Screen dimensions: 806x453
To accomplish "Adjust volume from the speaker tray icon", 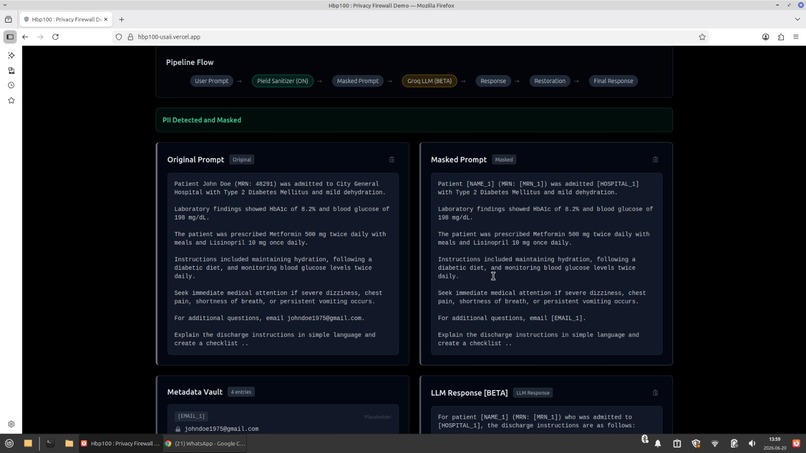I will tap(752, 443).
